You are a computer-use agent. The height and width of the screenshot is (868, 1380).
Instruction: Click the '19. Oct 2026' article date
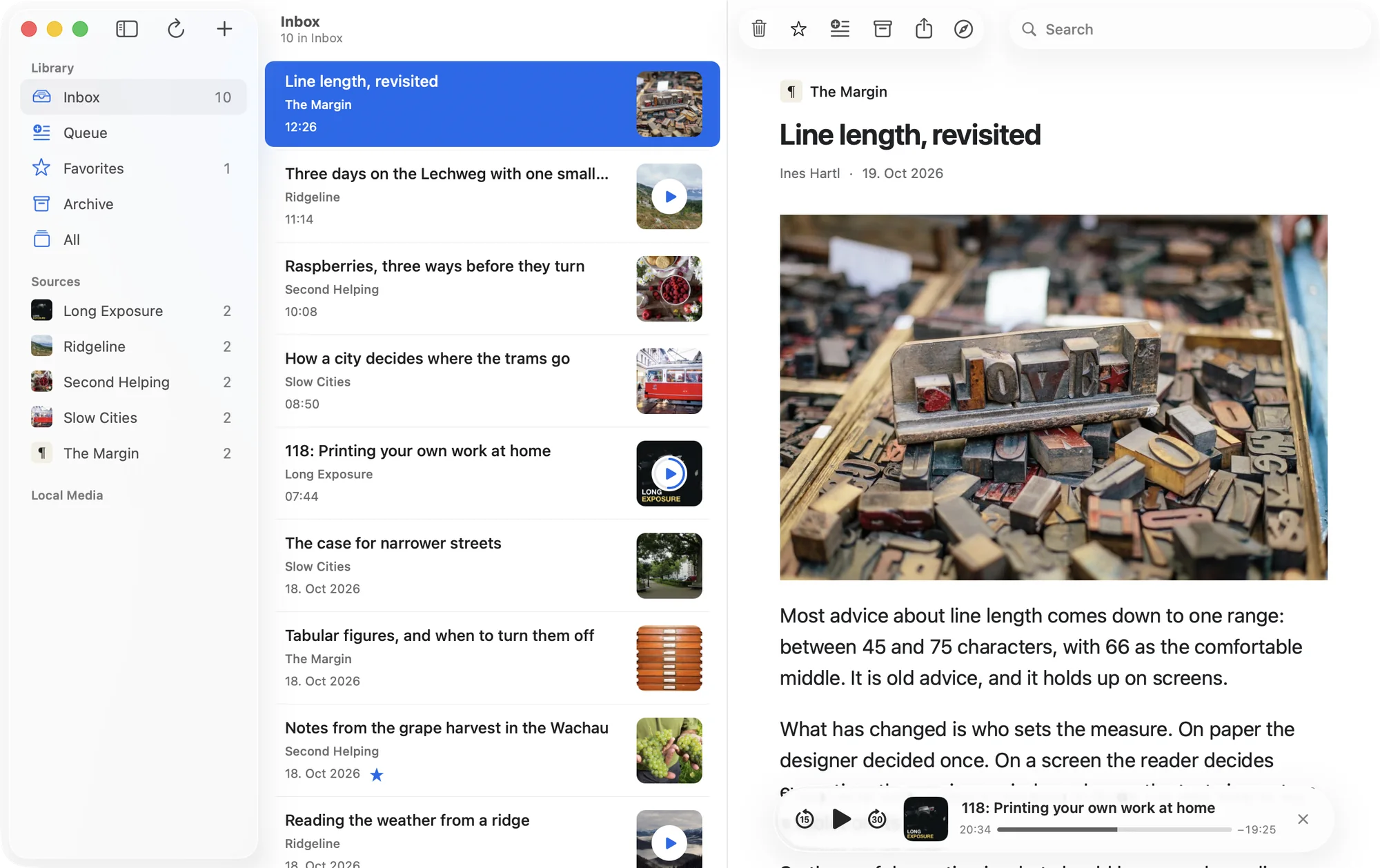pyautogui.click(x=903, y=173)
